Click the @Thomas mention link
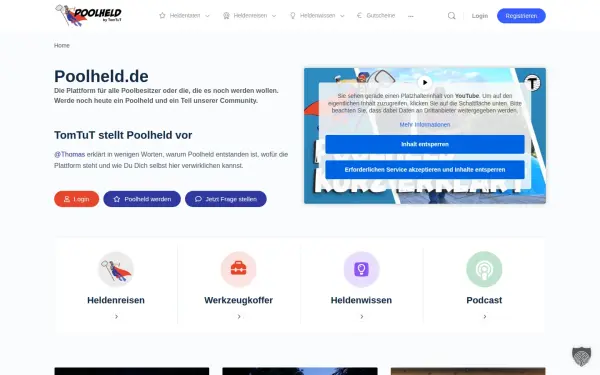This screenshot has width=600, height=375. pos(69,154)
